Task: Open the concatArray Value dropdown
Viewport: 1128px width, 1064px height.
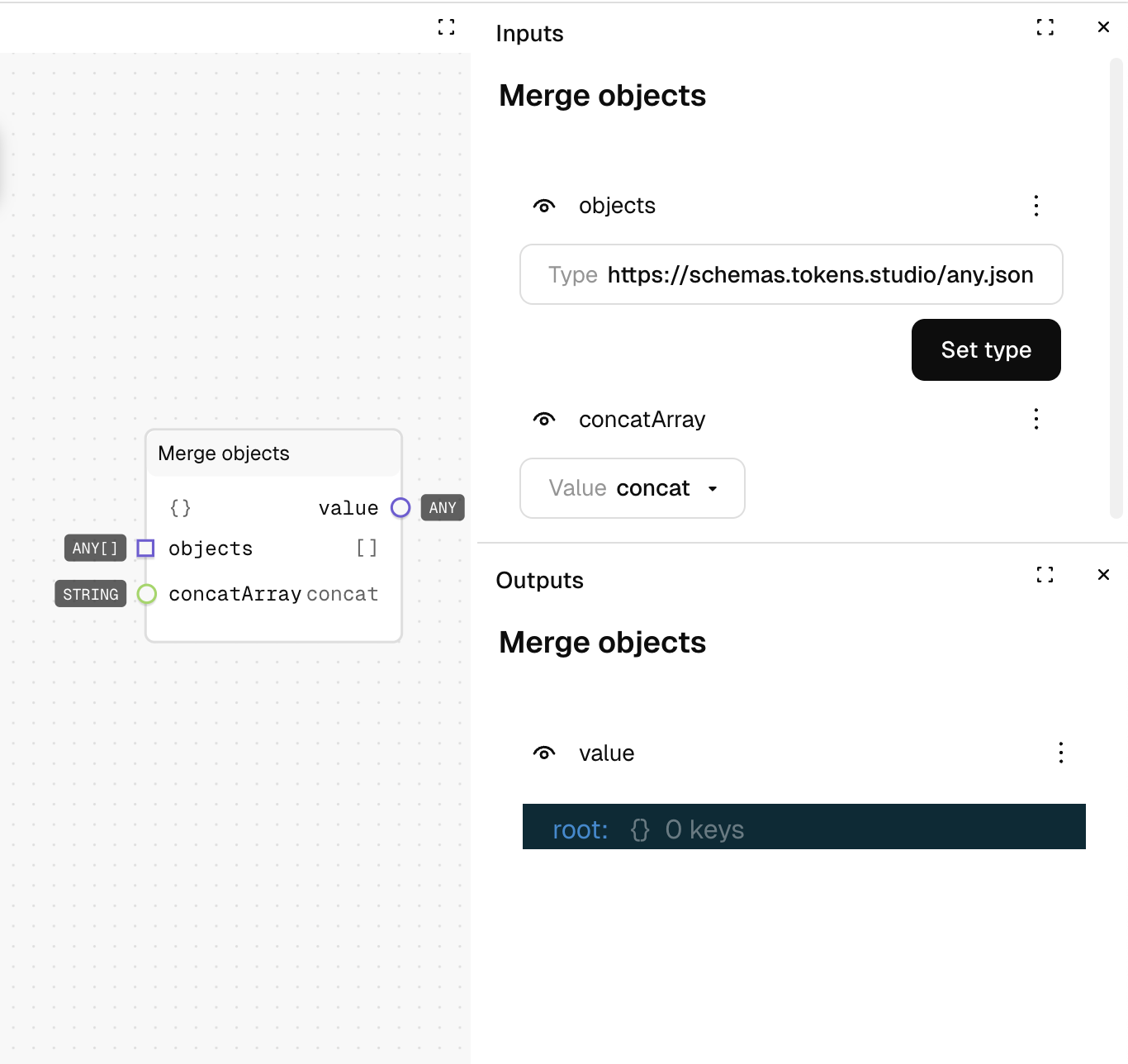Action: [x=633, y=488]
